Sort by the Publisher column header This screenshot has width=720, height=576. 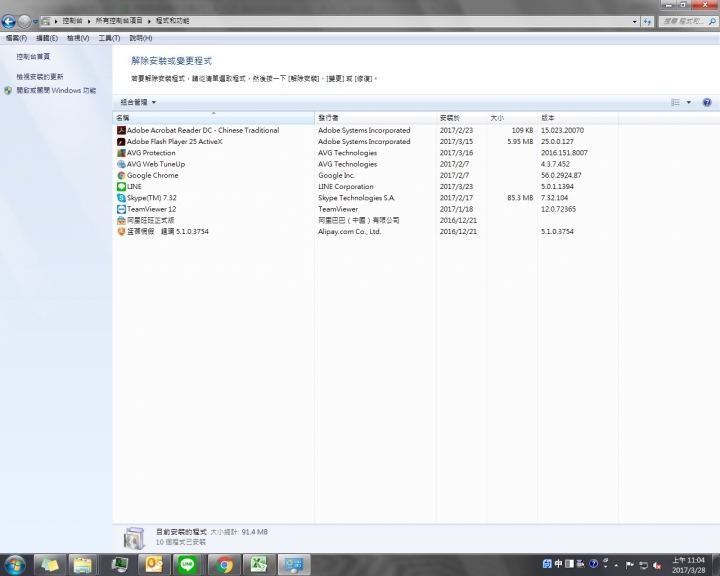pos(375,118)
